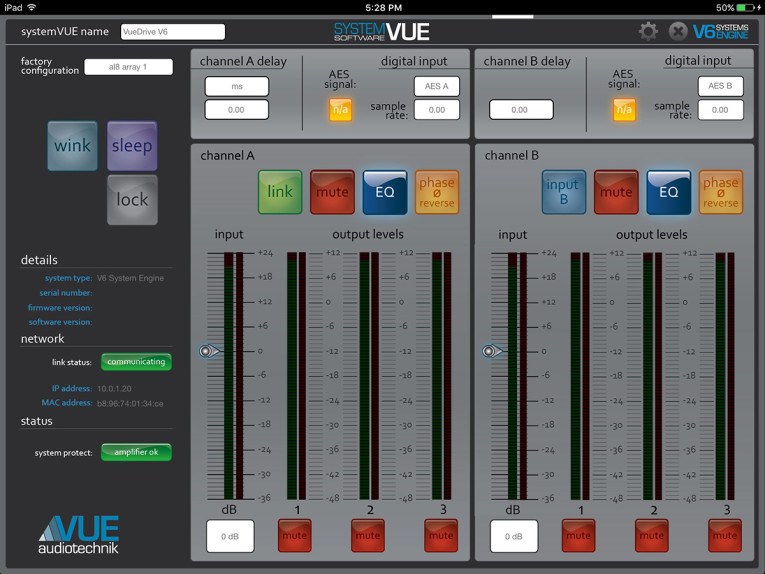The width and height of the screenshot is (765, 574).
Task: Open the channel B EQ
Action: click(669, 192)
